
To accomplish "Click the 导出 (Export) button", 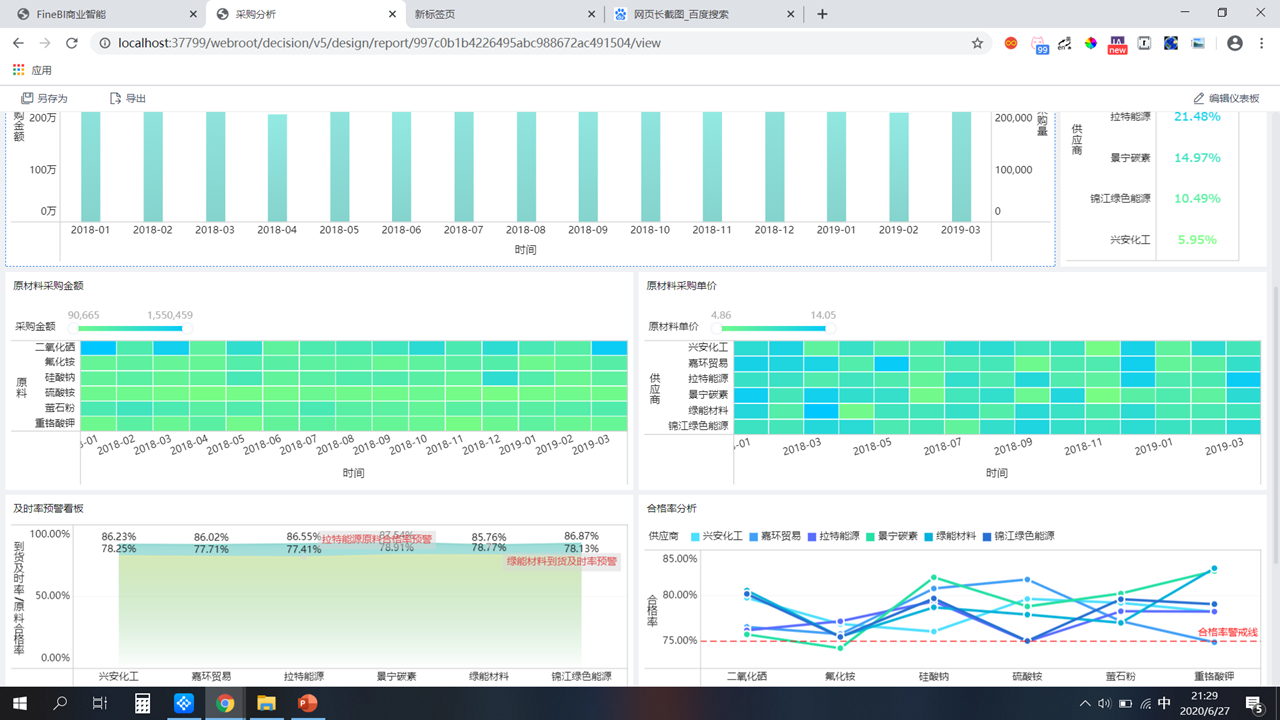I will [x=128, y=98].
